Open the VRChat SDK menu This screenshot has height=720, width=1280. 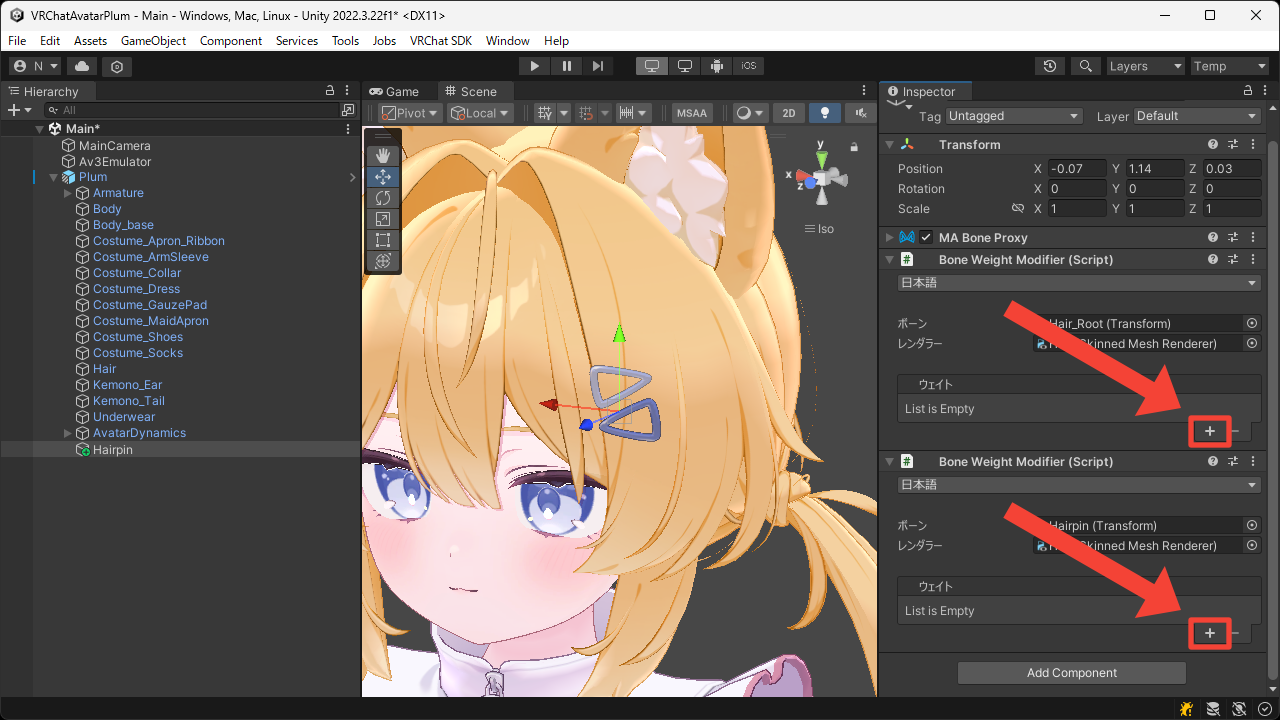point(441,41)
